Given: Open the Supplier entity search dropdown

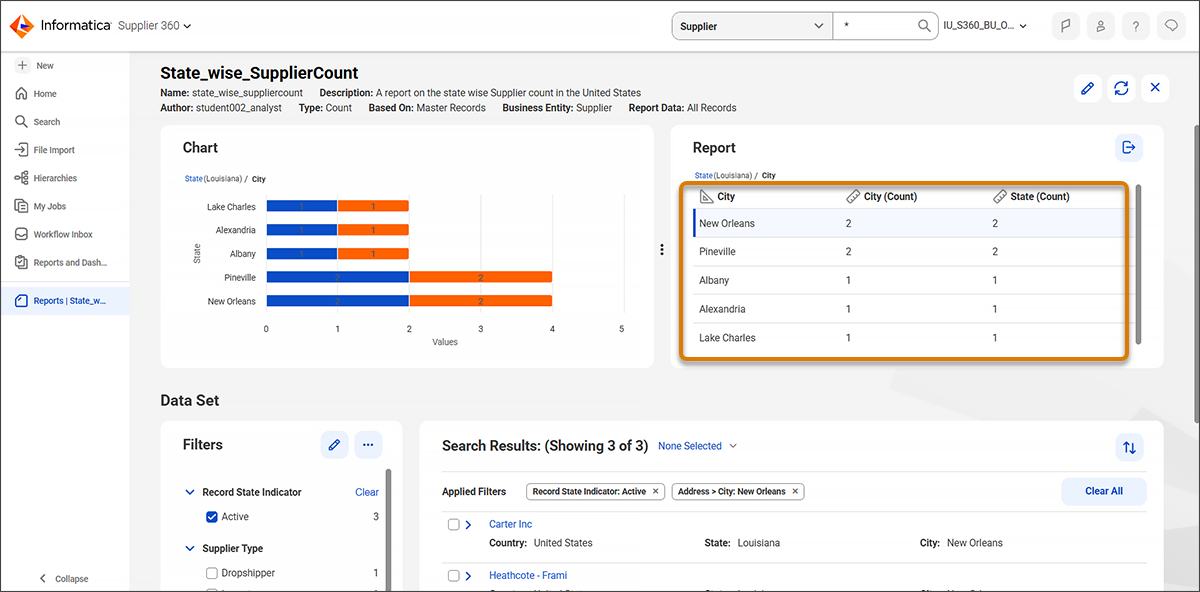Looking at the screenshot, I should pyautogui.click(x=752, y=26).
